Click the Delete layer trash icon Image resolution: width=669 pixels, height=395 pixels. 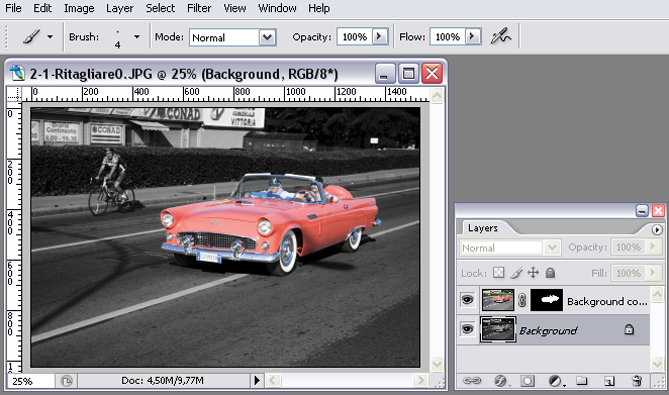pos(637,380)
